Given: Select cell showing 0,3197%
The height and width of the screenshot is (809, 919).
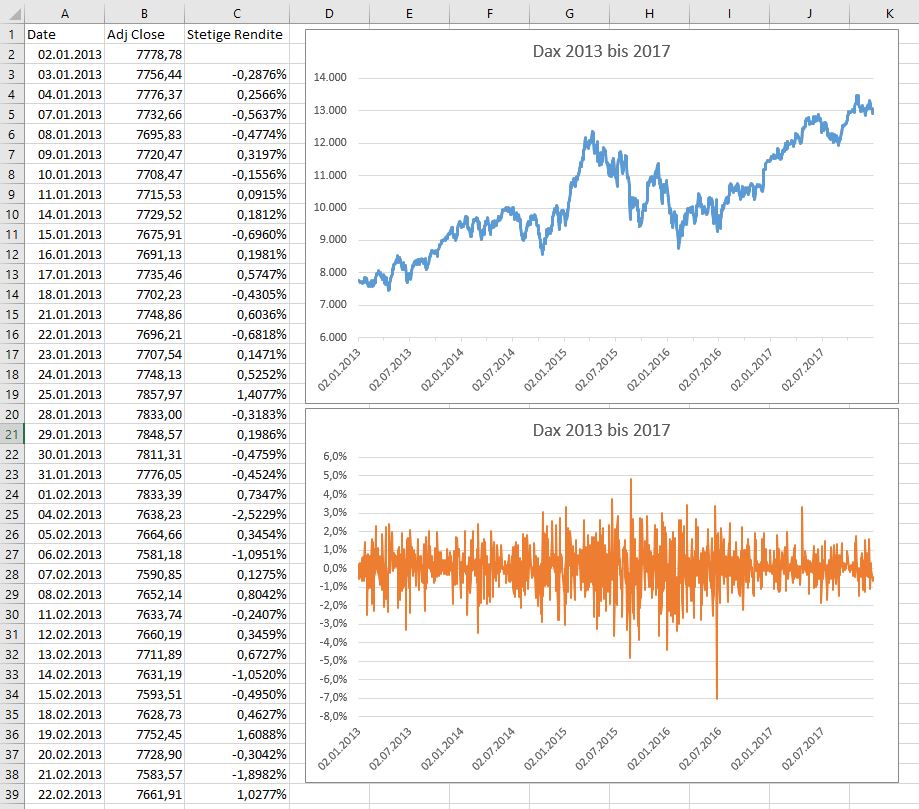Looking at the screenshot, I should (x=237, y=154).
